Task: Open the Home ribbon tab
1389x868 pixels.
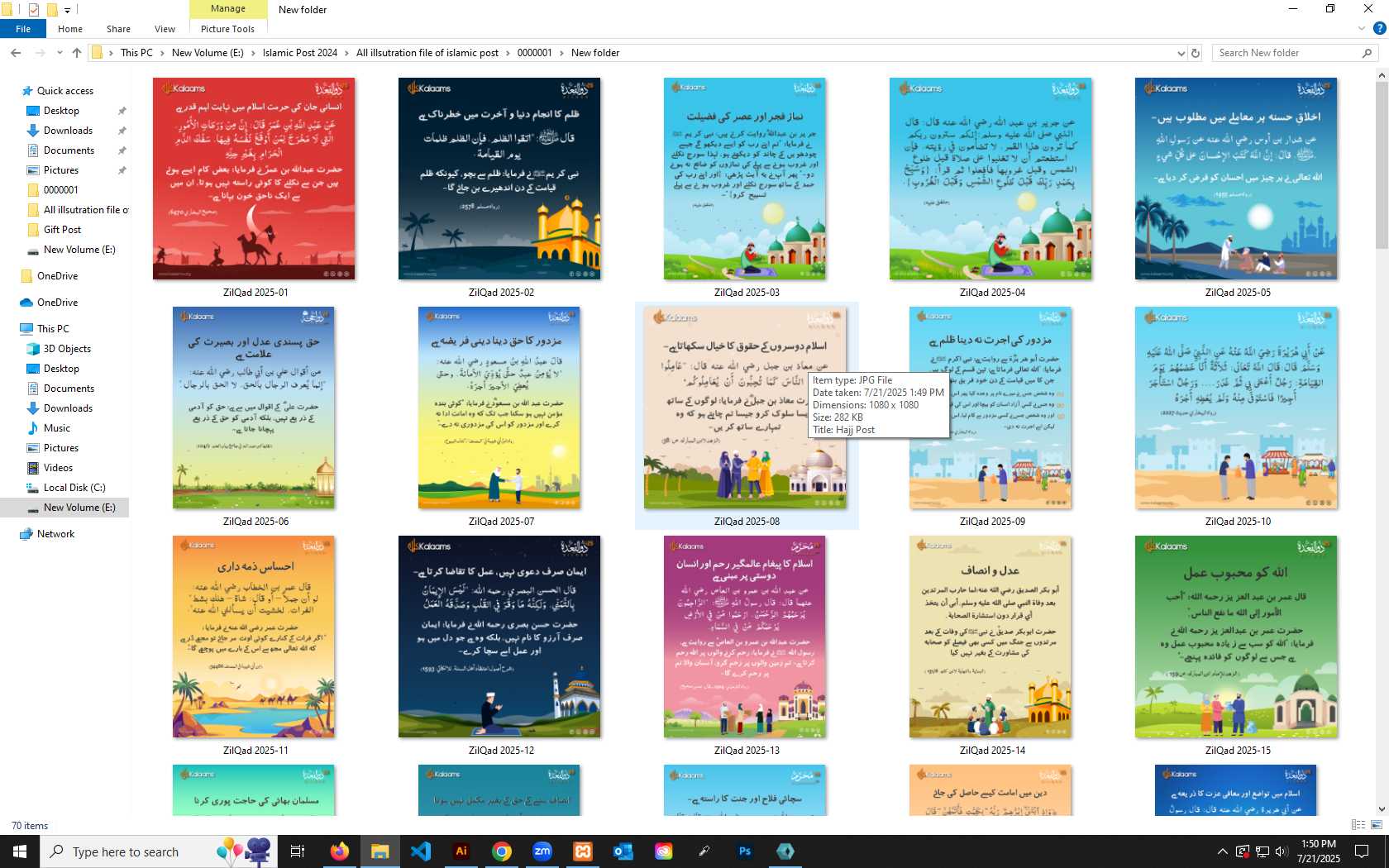Action: click(x=70, y=29)
